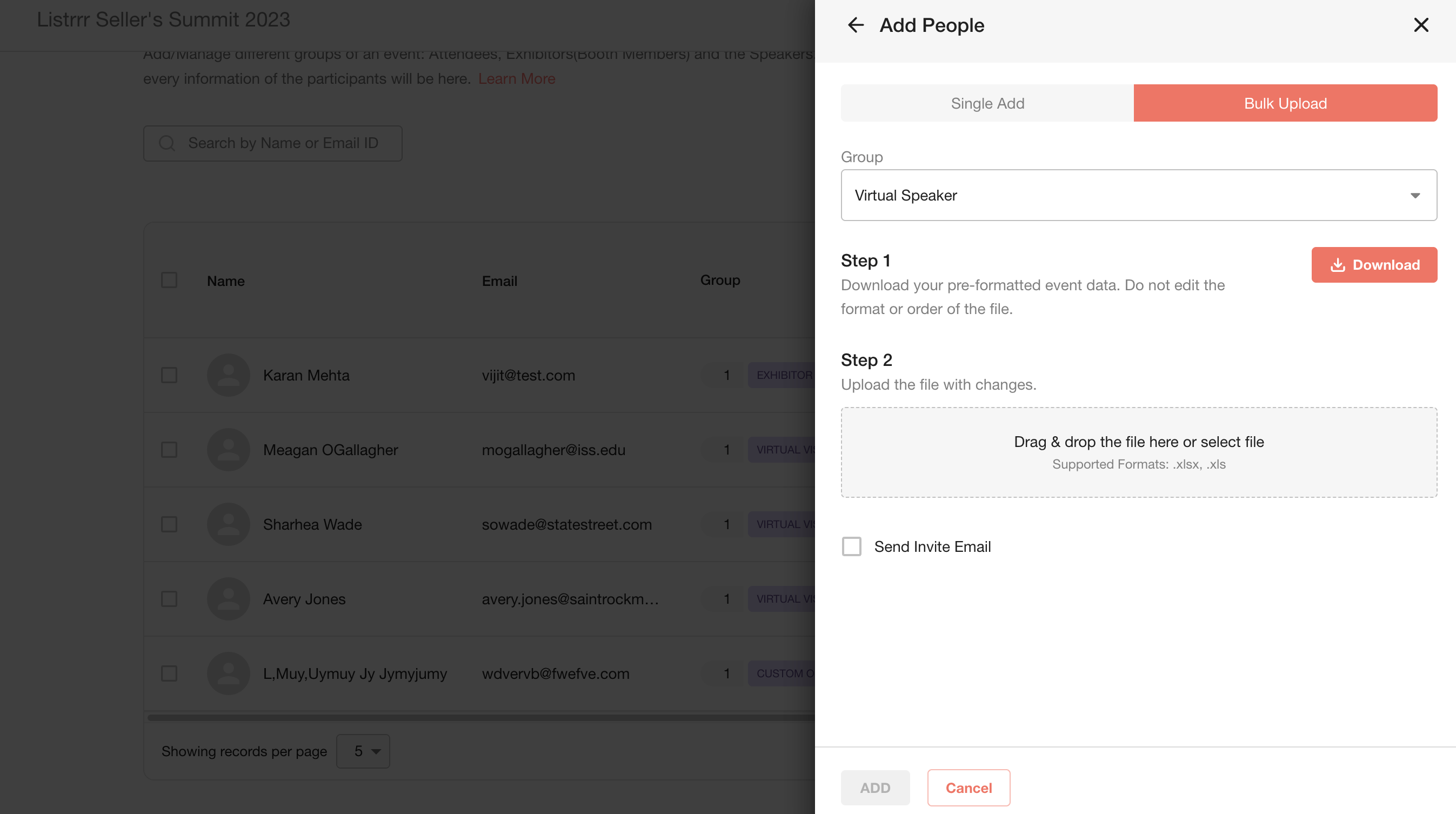Open the Learn More link

coord(517,78)
